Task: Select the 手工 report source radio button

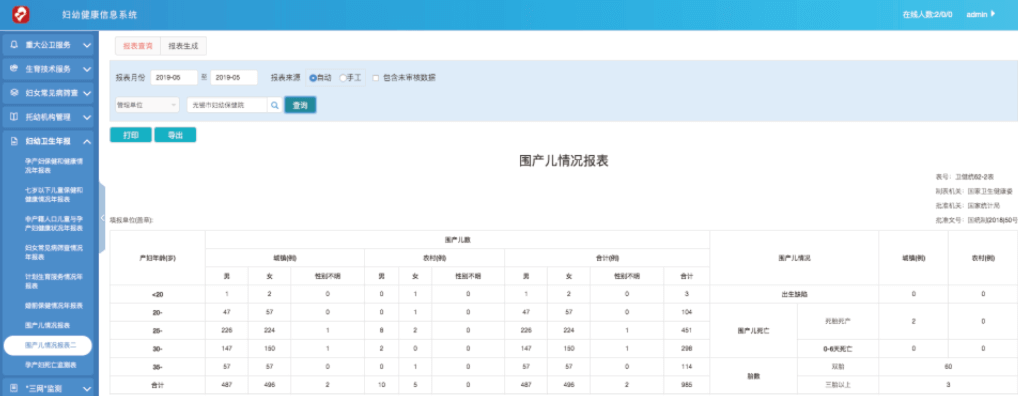Action: click(x=343, y=78)
